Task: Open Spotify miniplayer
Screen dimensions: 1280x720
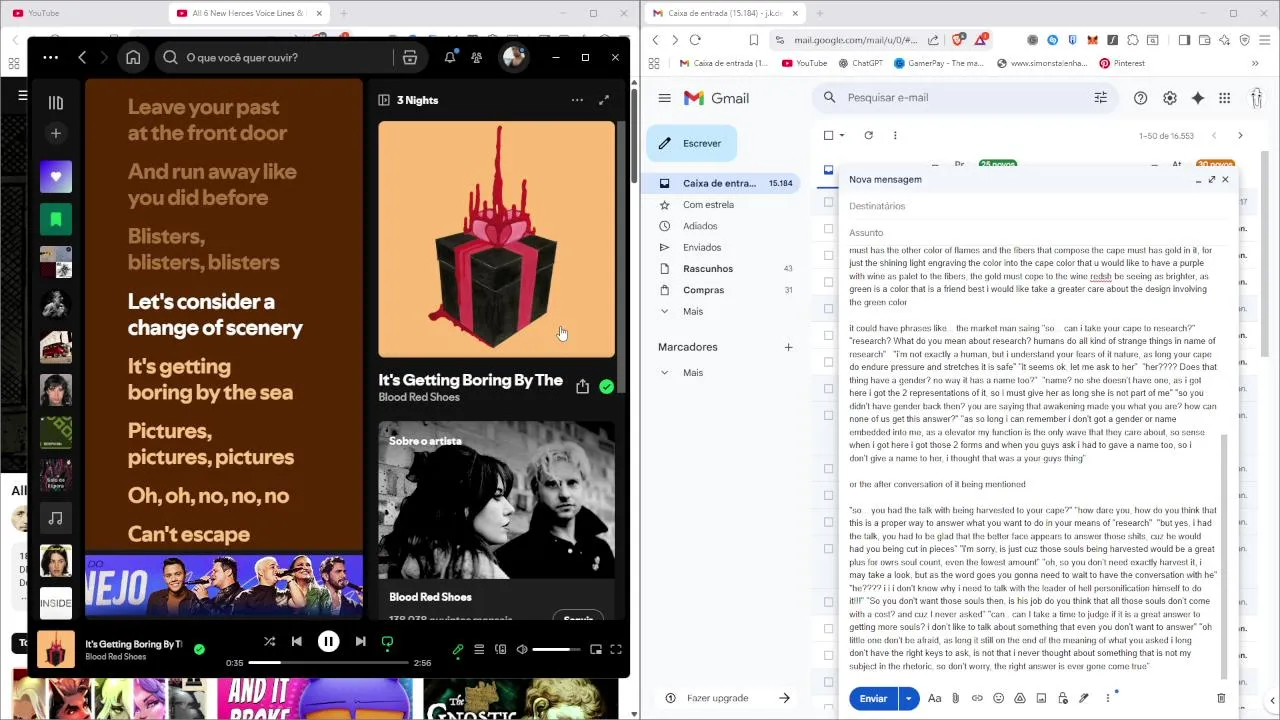Action: [595, 649]
